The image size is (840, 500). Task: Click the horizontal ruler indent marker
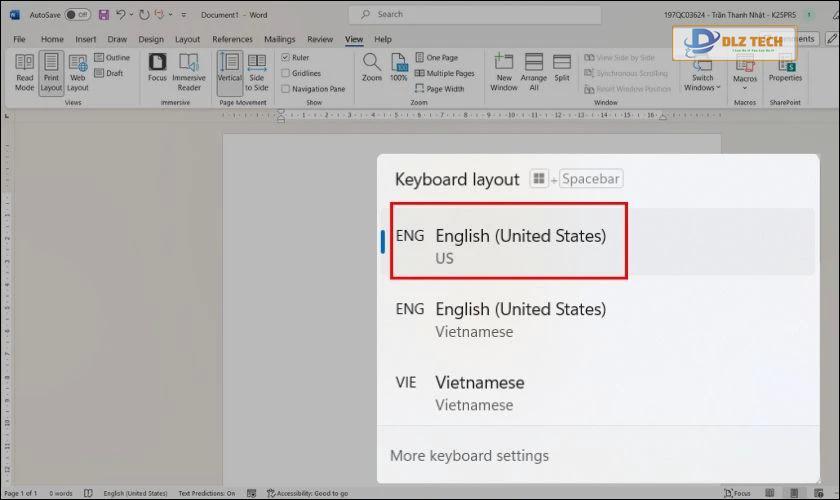coord(281,115)
